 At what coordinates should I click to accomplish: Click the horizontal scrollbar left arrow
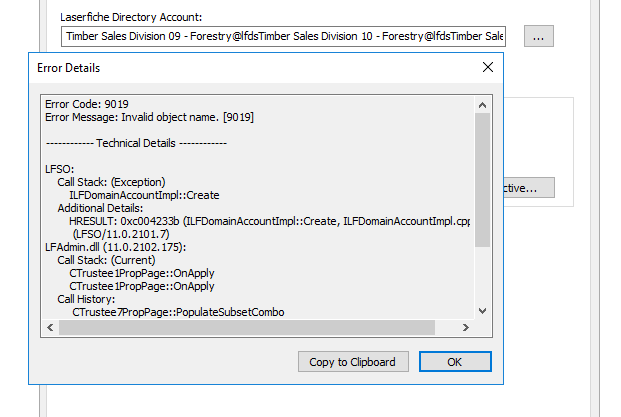50,328
